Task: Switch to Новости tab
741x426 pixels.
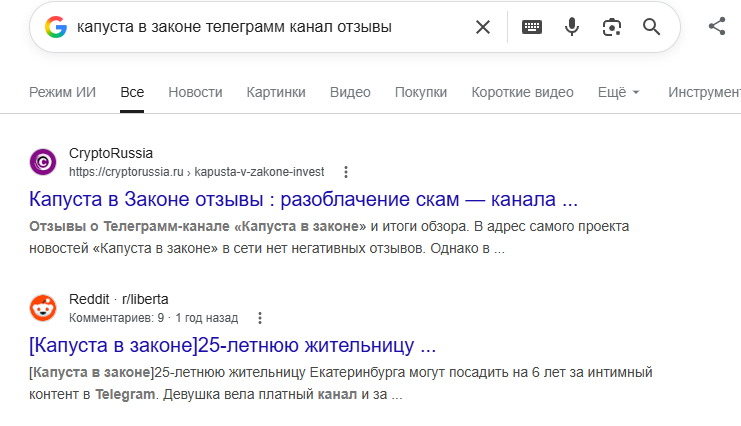Action: pos(195,92)
